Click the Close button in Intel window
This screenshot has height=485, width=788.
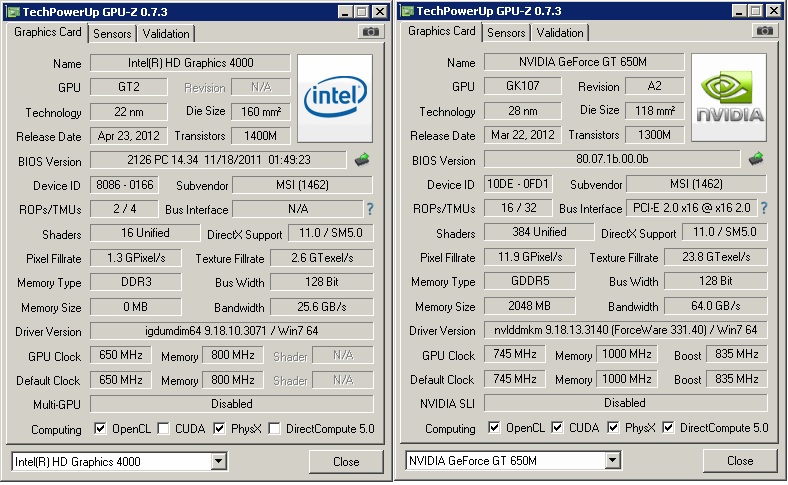tap(346, 461)
